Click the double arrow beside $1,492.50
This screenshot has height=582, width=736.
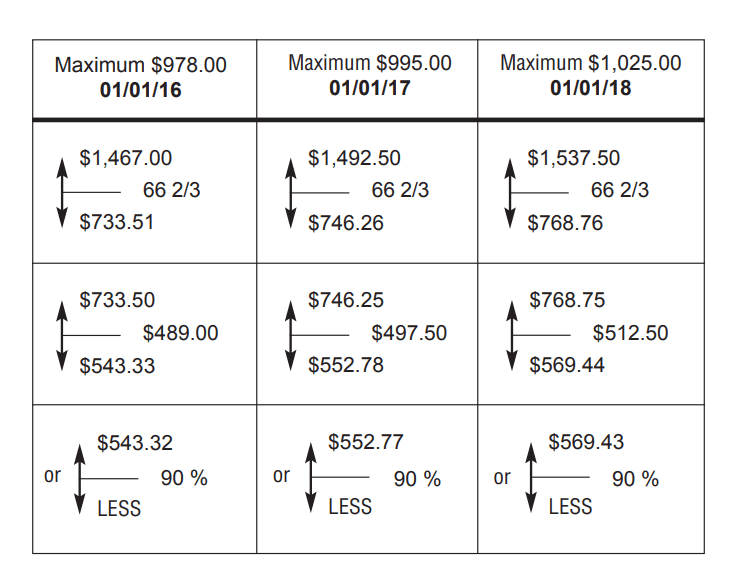[291, 190]
